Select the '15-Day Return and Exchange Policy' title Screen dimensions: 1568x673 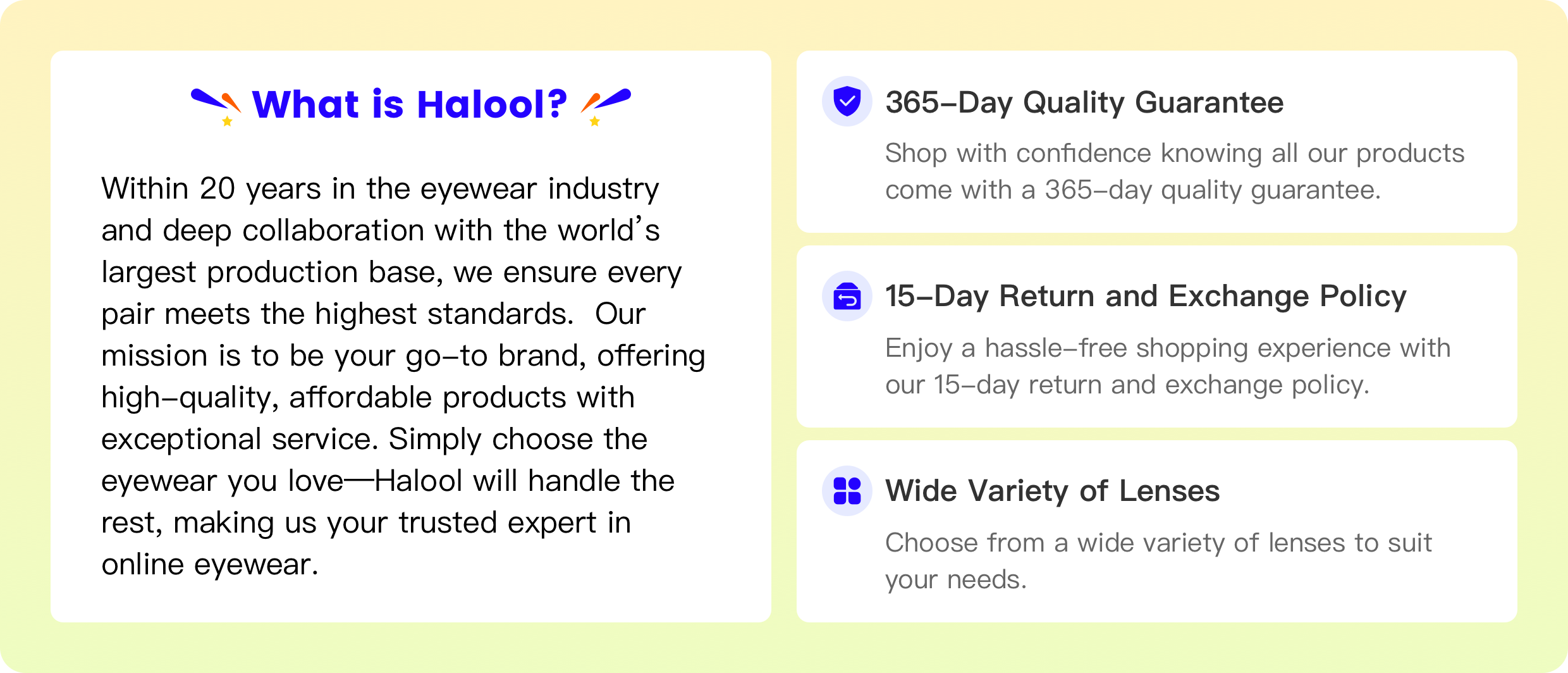pyautogui.click(x=1146, y=296)
